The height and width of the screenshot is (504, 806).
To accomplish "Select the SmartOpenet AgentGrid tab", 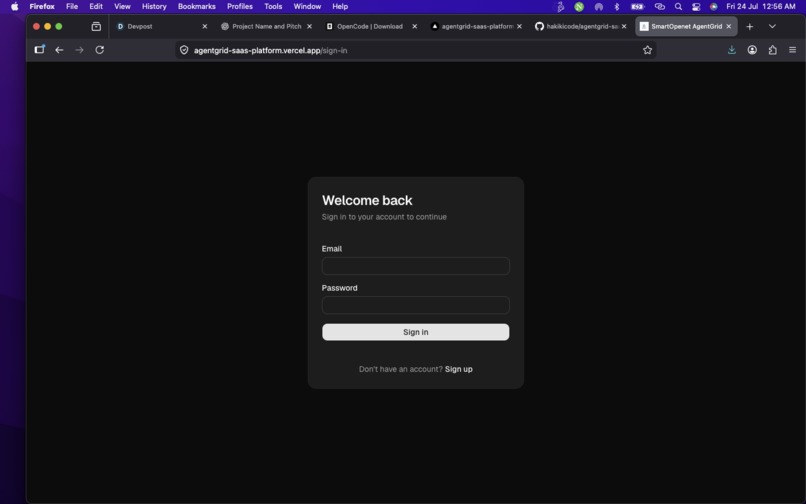I will click(x=686, y=26).
